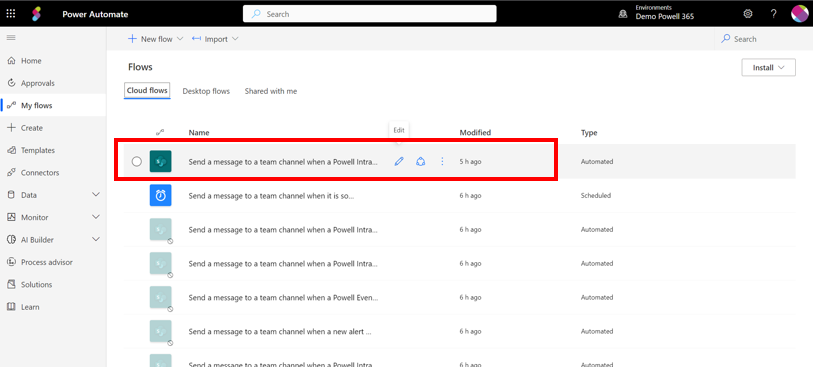Open the Scheduled flow alarm clock icon

(161, 195)
